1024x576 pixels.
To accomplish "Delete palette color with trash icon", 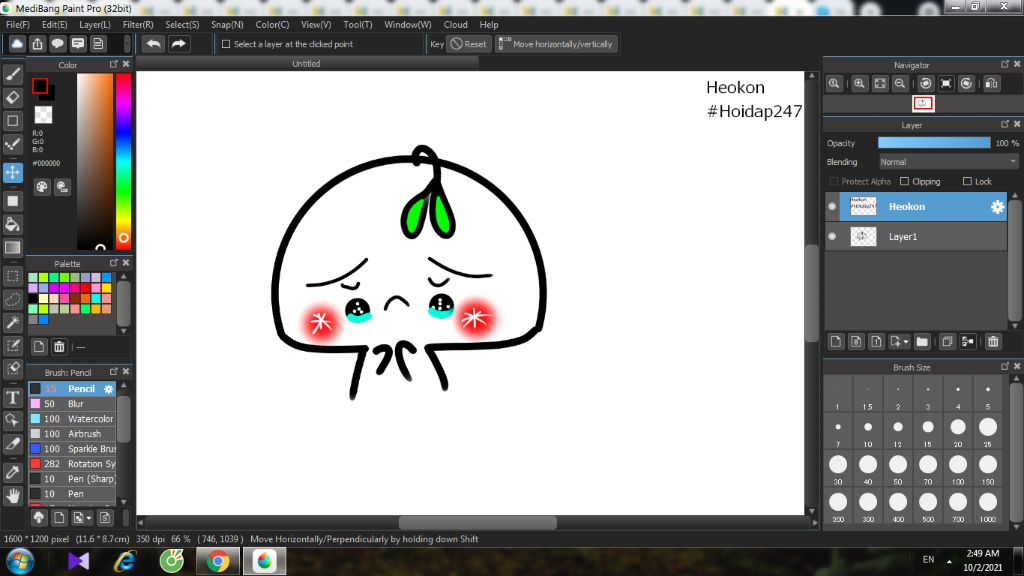I will click(x=59, y=347).
